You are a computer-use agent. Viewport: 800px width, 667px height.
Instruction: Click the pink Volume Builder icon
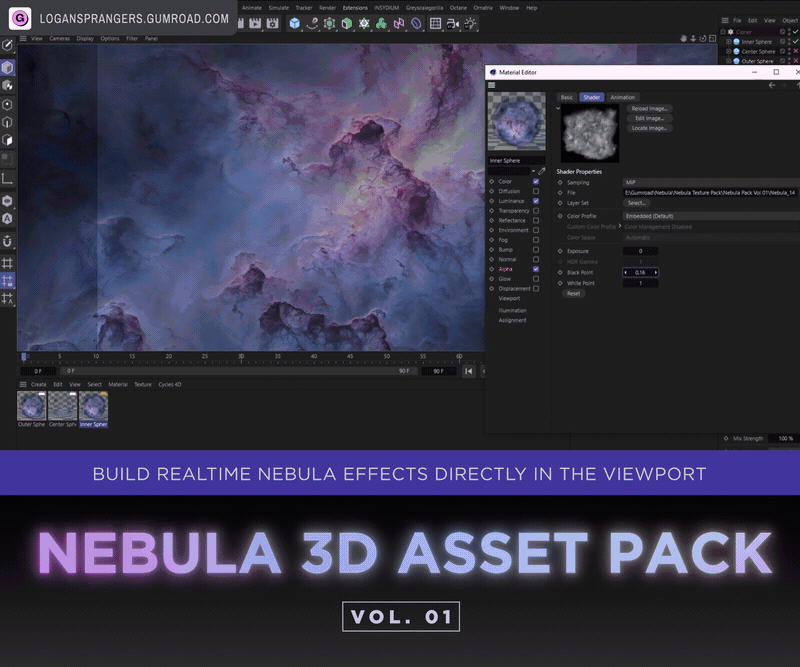click(x=398, y=23)
